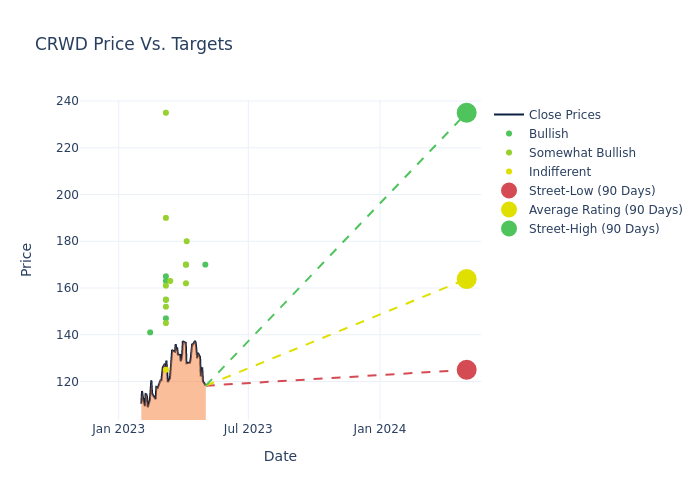This screenshot has width=700, height=500.
Task: Click the green Street-High marker on the chart
Action: tap(466, 113)
